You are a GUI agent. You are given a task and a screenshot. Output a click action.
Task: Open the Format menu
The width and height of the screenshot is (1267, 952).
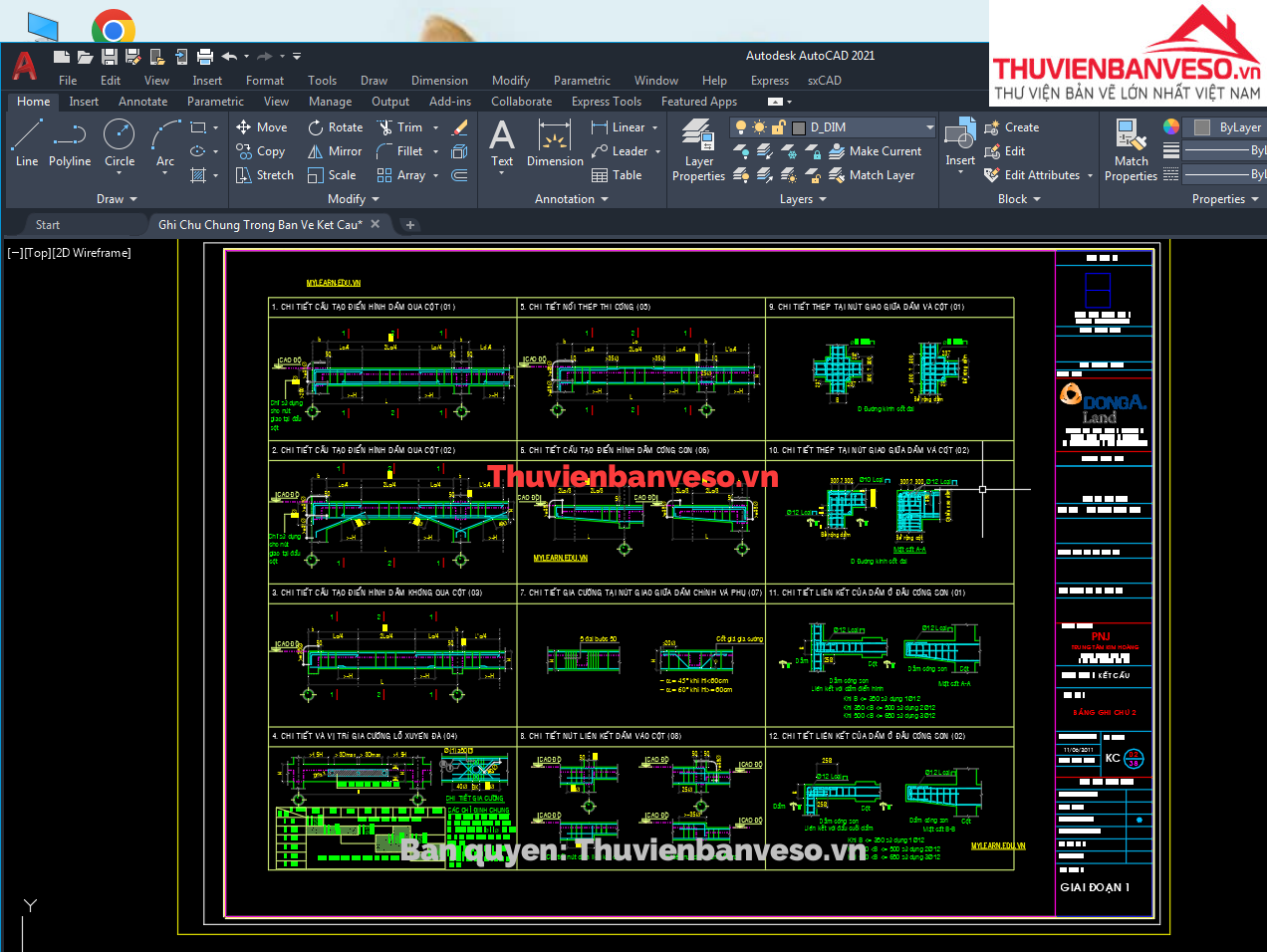265,81
